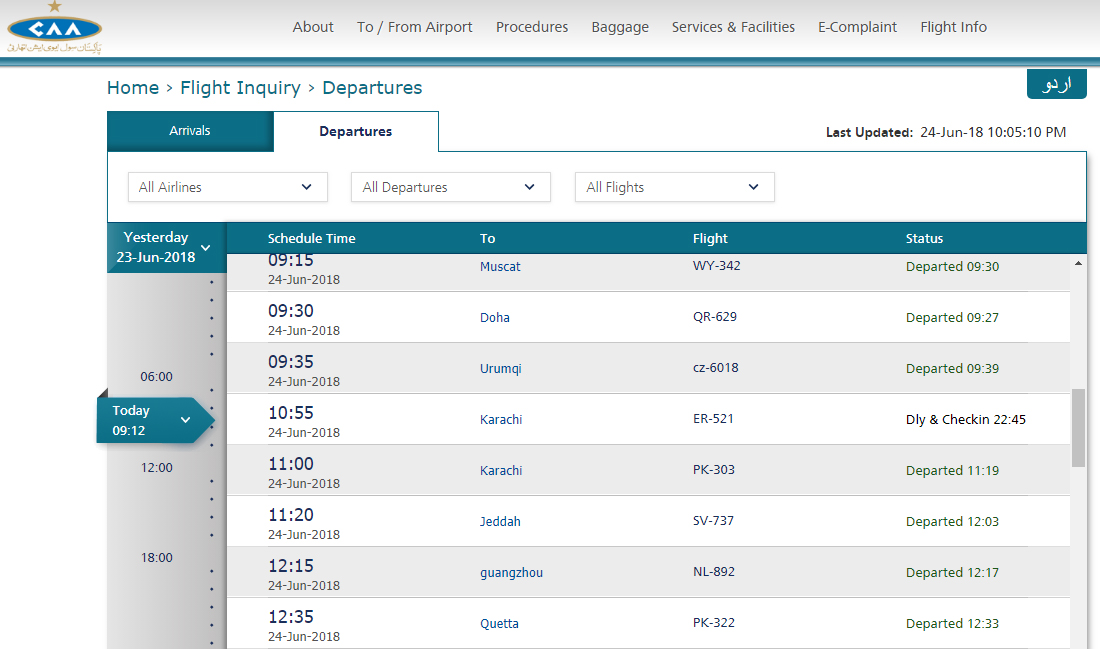Image resolution: width=1100 pixels, height=649 pixels.
Task: Click the Departures breadcrumb link
Action: click(x=372, y=88)
